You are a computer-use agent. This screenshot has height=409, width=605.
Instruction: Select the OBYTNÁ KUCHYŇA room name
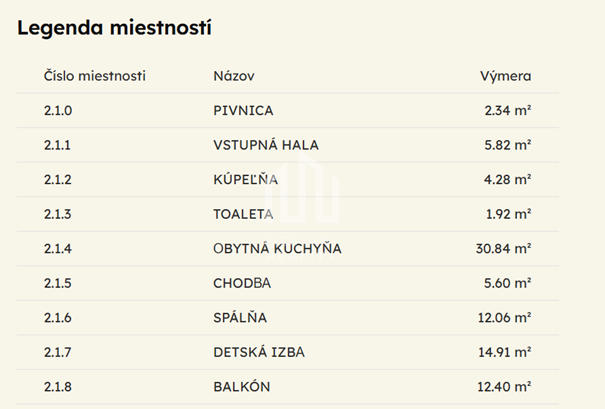coord(277,248)
